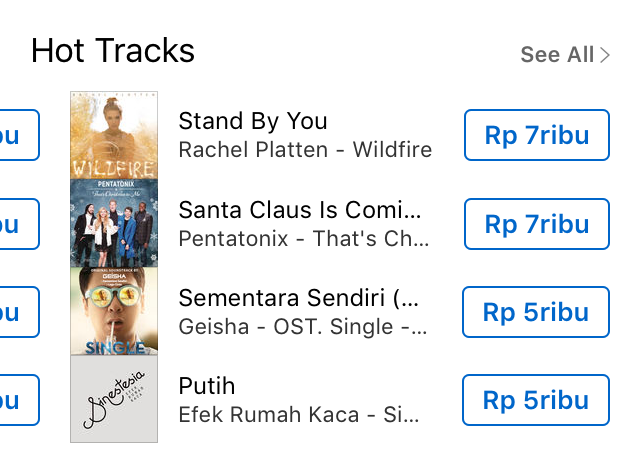Click the Pentatonix - That's Ch... subtitle text
640x471 pixels.
pyautogui.click(x=304, y=238)
